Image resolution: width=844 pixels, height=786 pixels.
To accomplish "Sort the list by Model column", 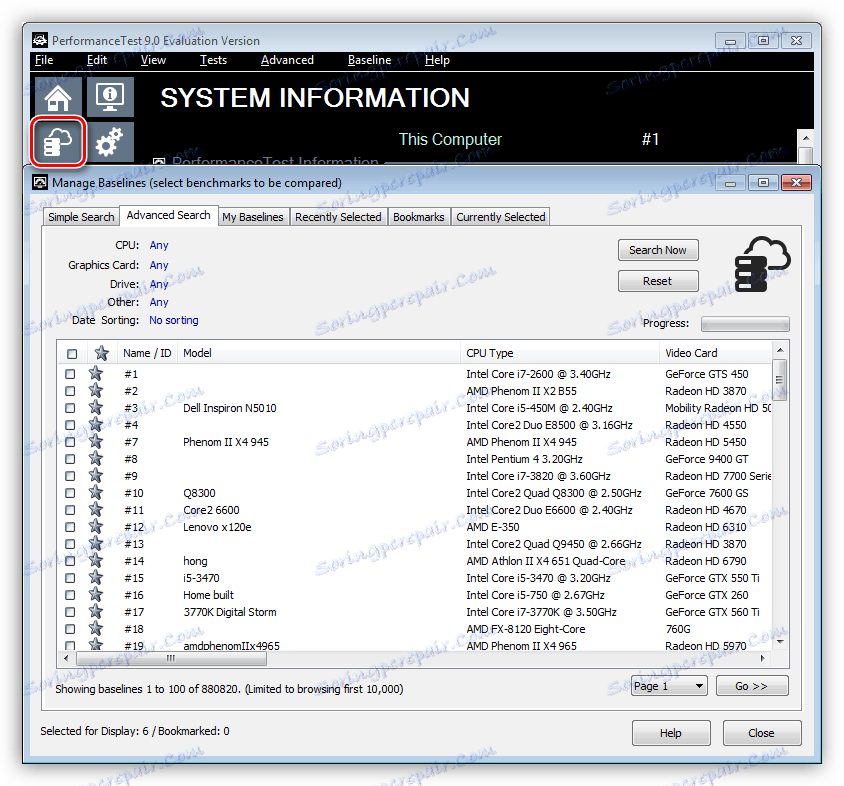I will 320,353.
